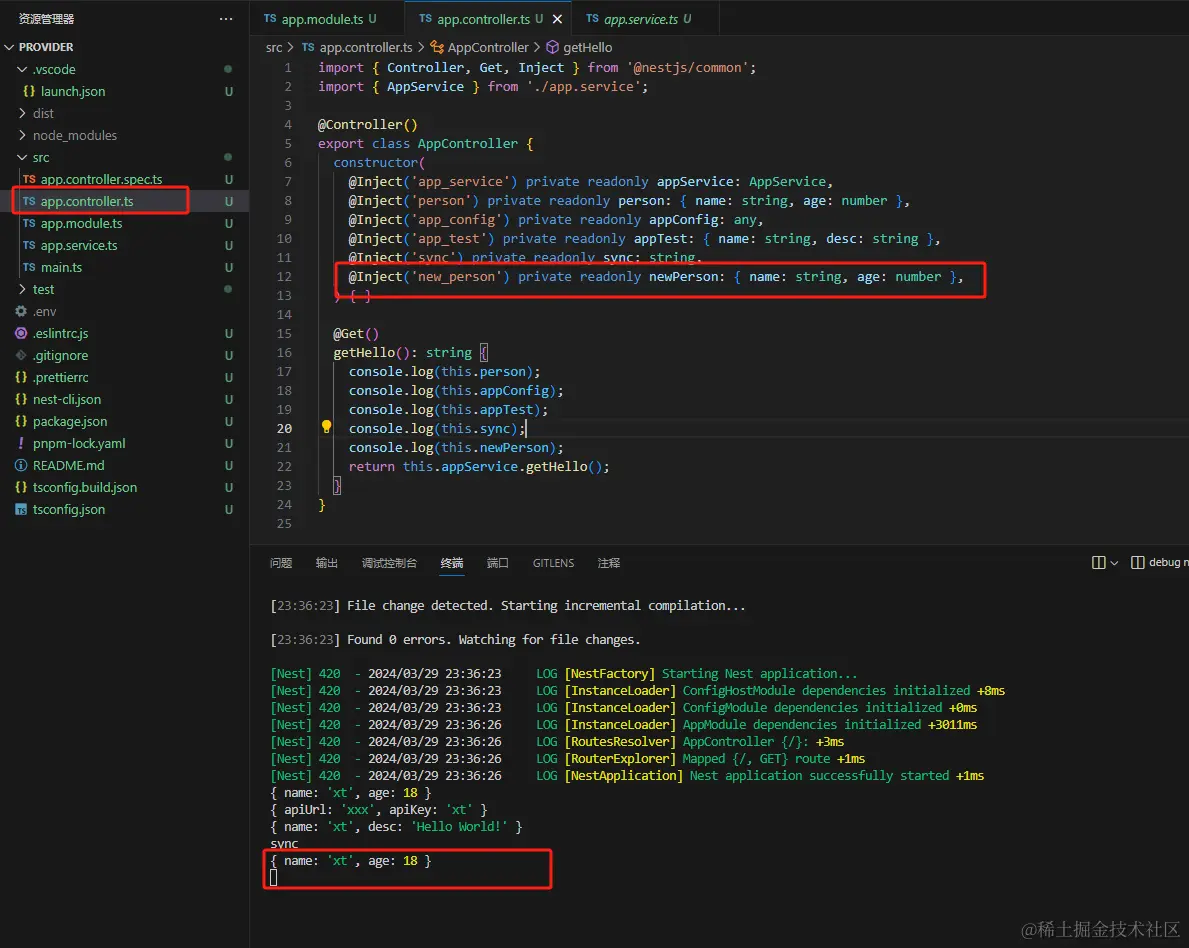Screen dimensions: 1189x948
Task: Open the .env file
Action: [45, 311]
